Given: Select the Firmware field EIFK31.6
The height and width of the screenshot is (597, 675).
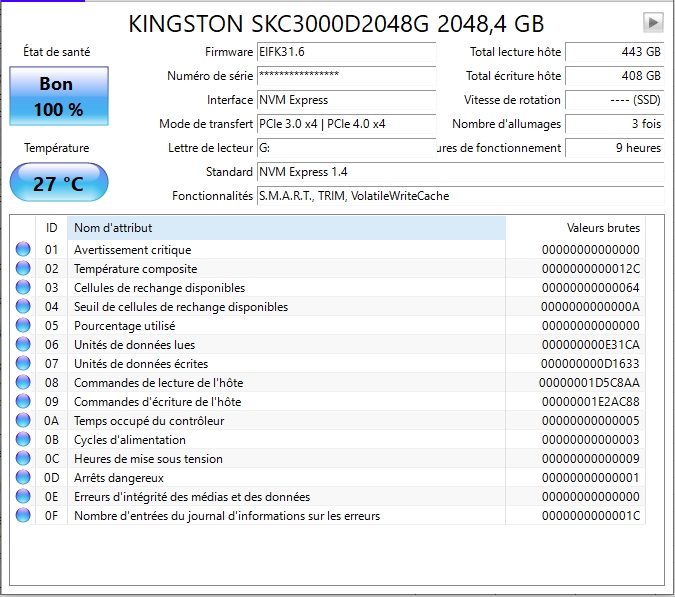Looking at the screenshot, I should 346,52.
